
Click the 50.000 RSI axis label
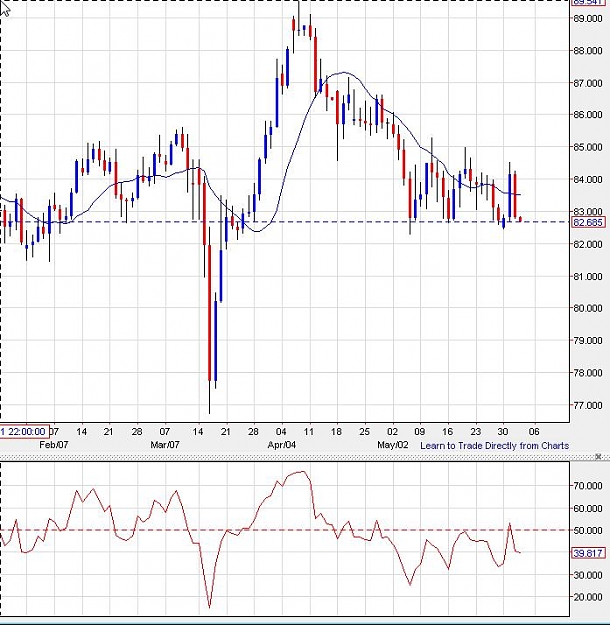point(588,531)
